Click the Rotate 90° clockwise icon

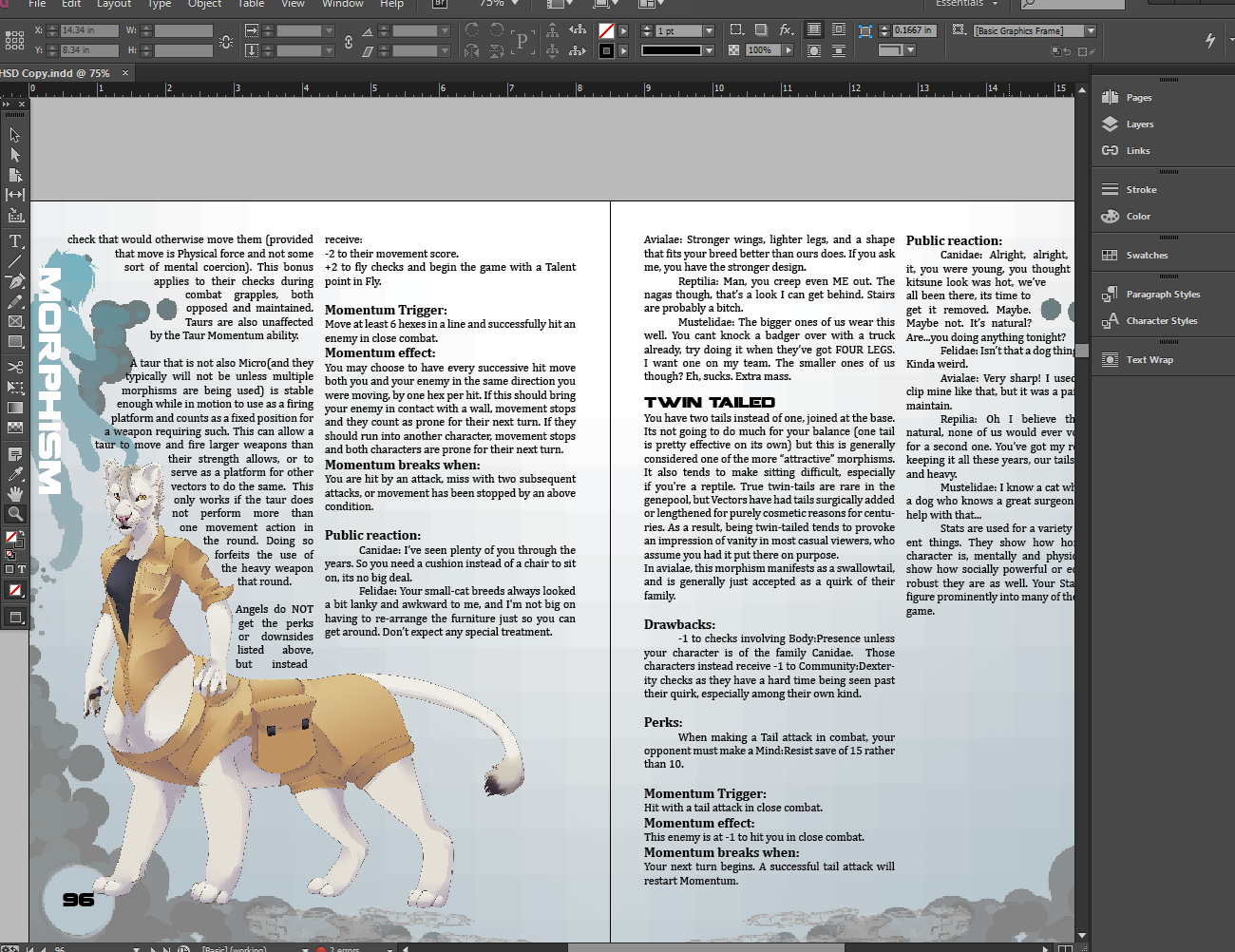tap(472, 30)
